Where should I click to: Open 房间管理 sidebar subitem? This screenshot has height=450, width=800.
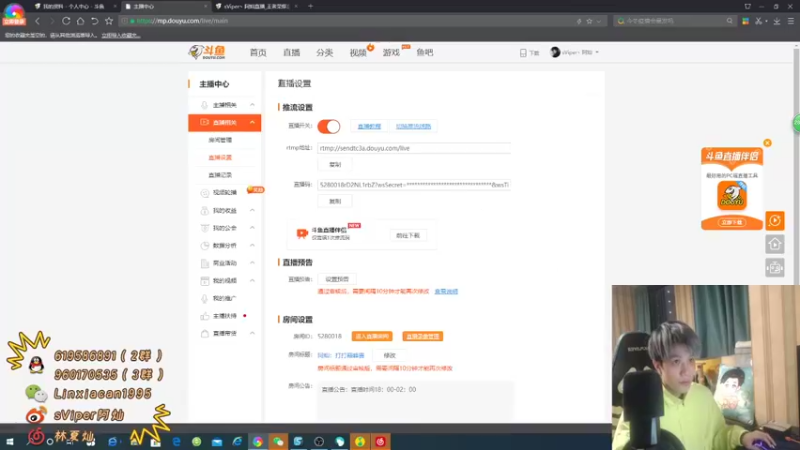[220, 140]
